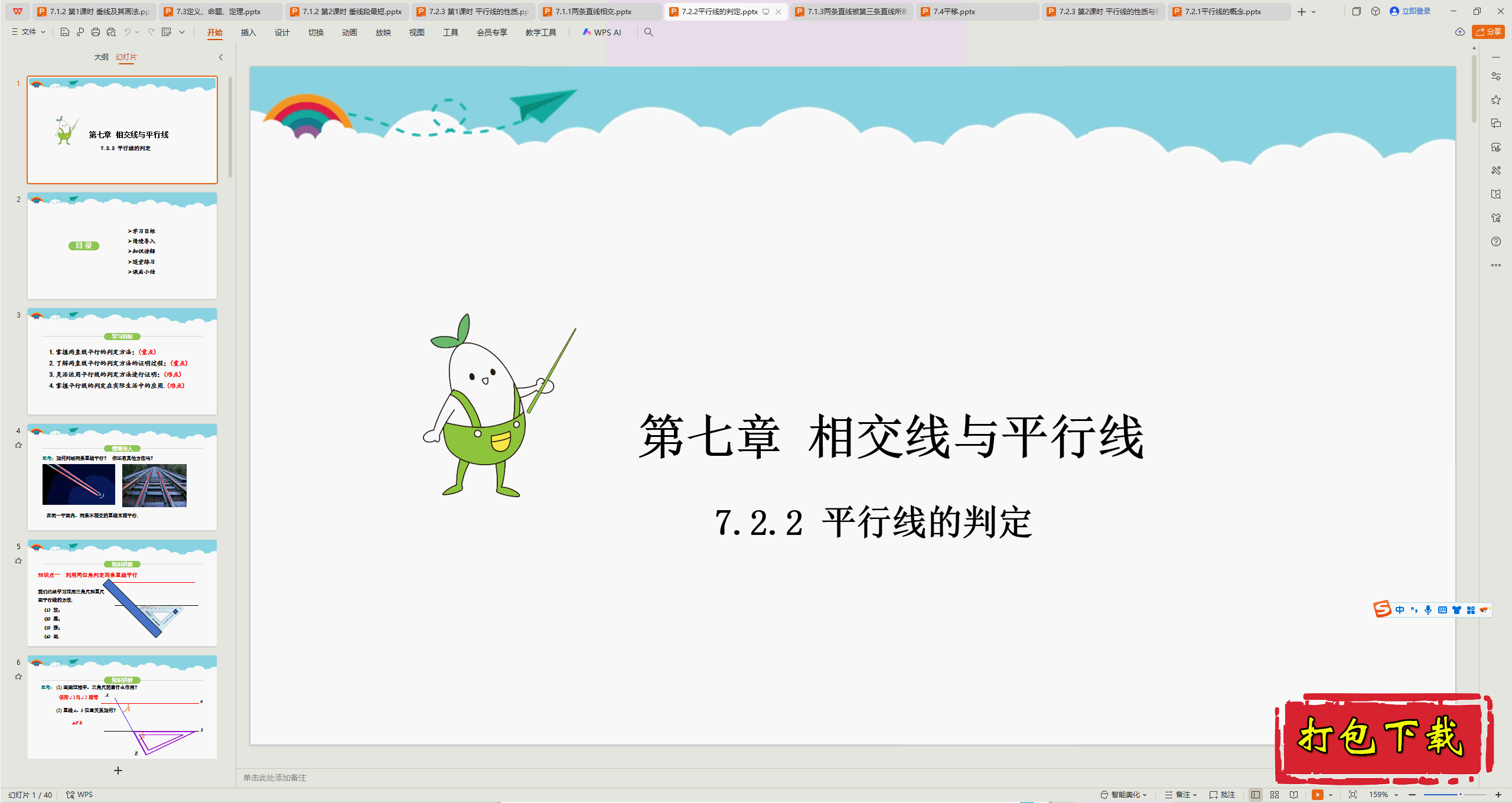Start slideshow with orange play button

pos(1318,795)
